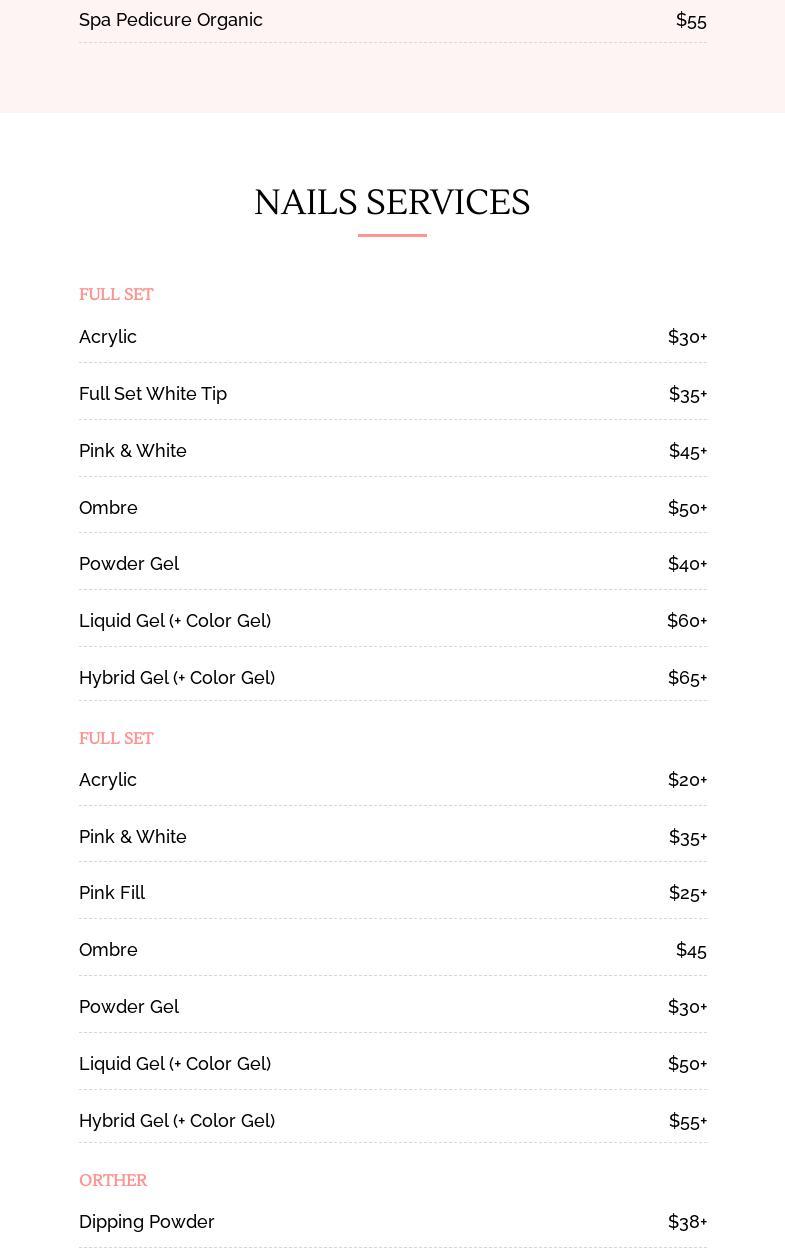Click Full Set White Tip service

click(x=153, y=394)
